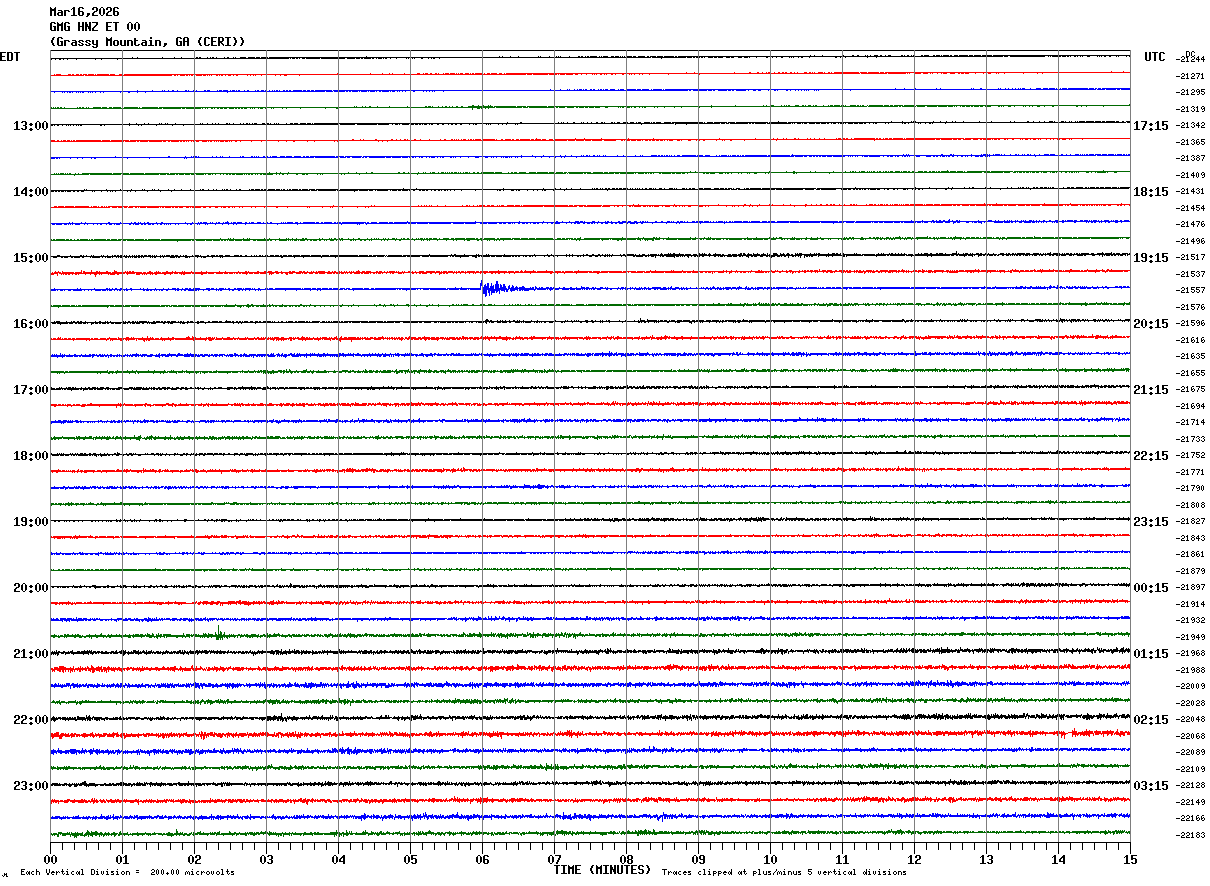Select the 21:00 EDT time label
This screenshot has width=1210, height=886.
click(31, 654)
